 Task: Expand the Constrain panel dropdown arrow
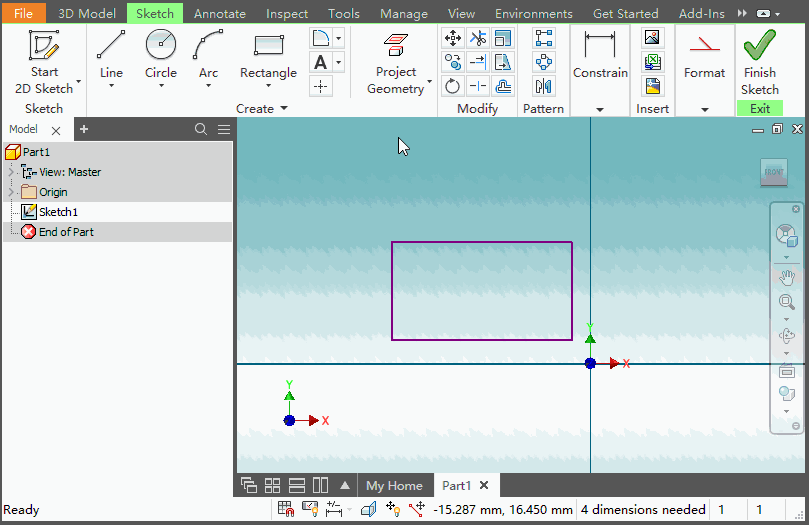tap(600, 109)
